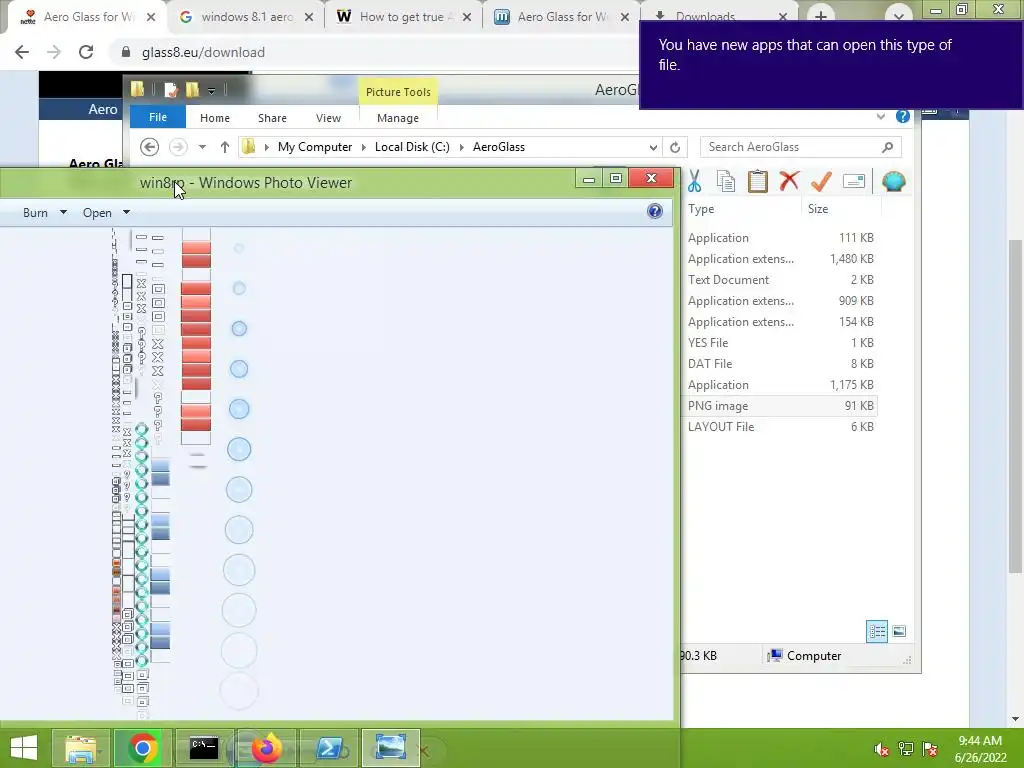
Task: Click the Paste clipboard icon in Explorer
Action: click(x=758, y=182)
